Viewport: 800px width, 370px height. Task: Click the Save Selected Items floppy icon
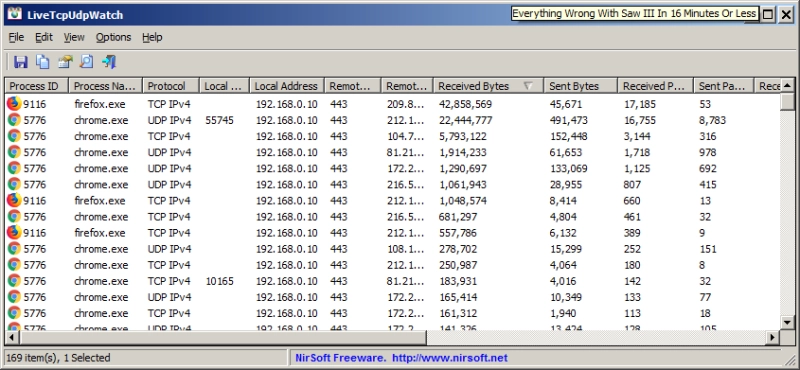click(21, 62)
